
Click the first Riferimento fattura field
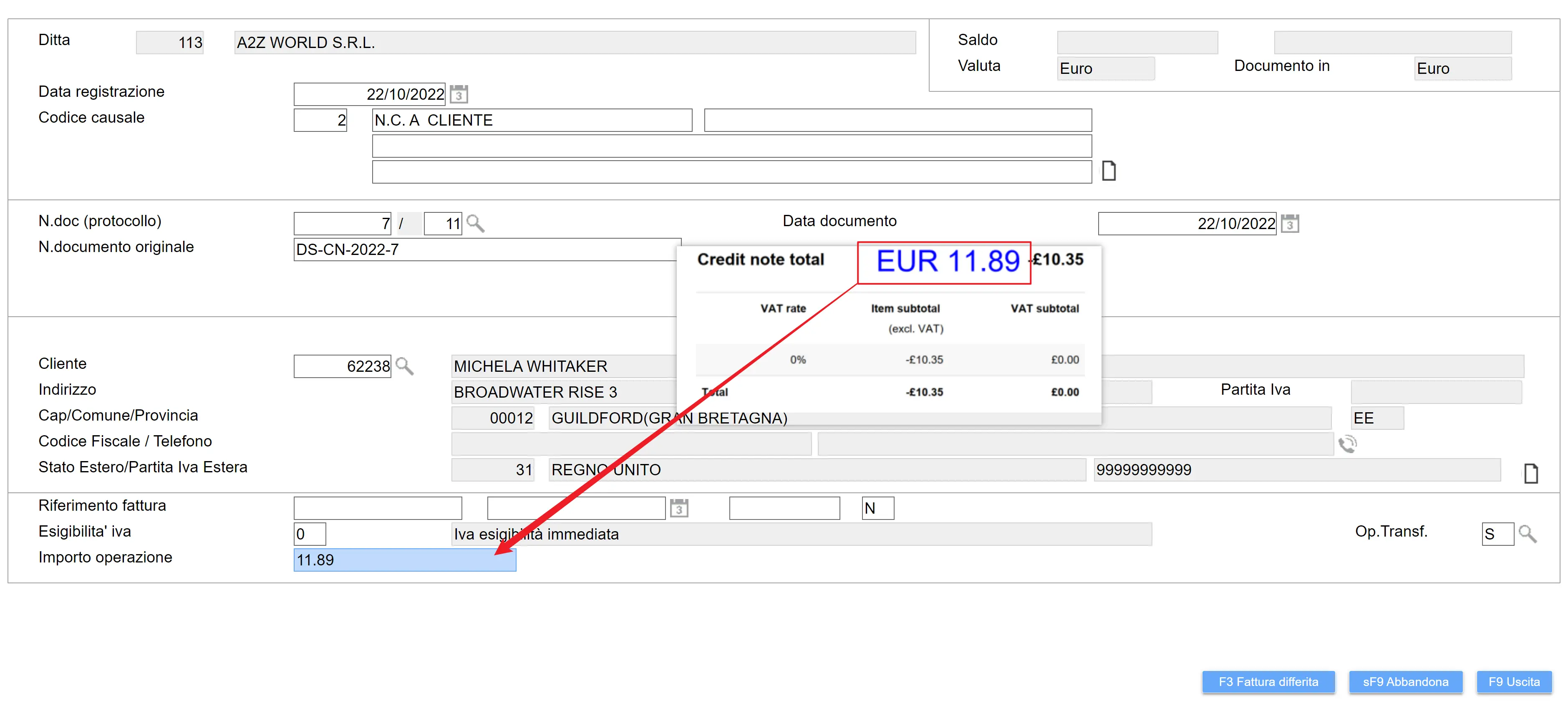pos(377,508)
